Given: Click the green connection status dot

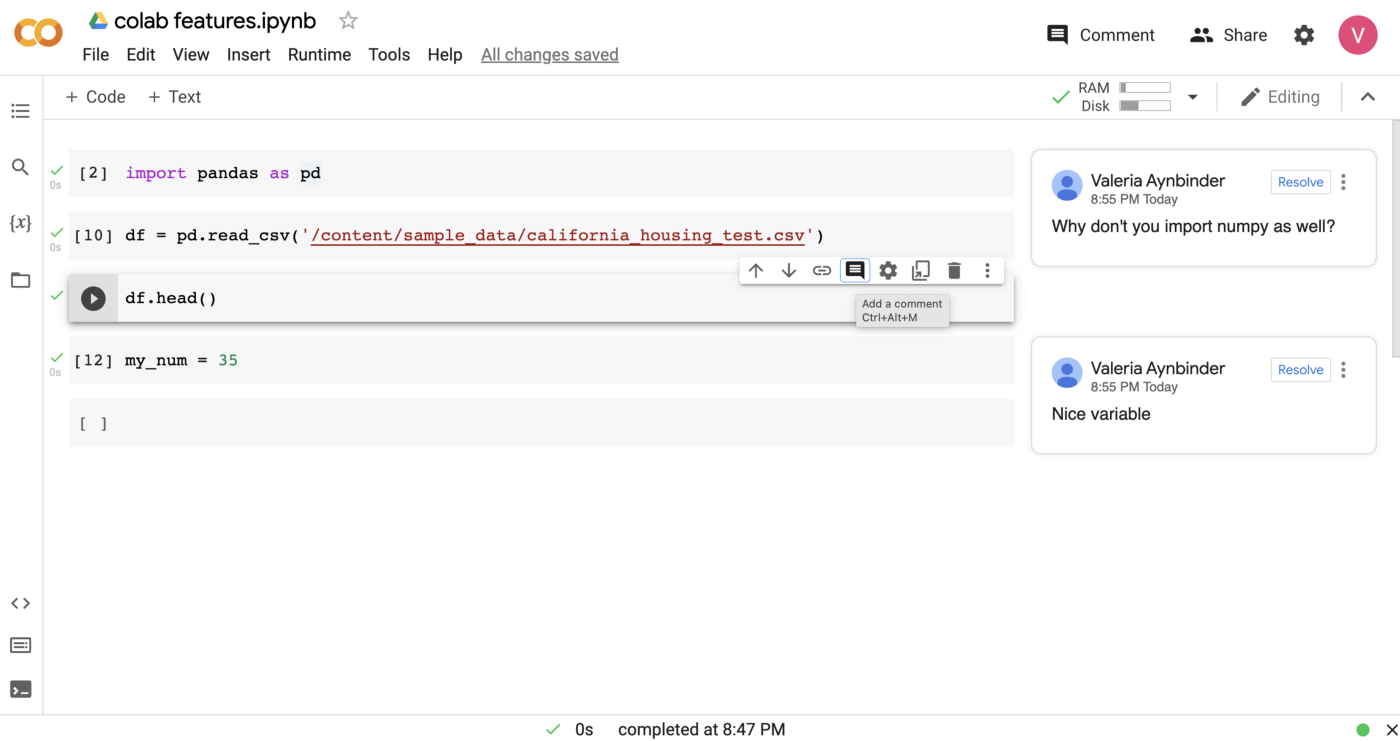Looking at the screenshot, I should click(1362, 730).
